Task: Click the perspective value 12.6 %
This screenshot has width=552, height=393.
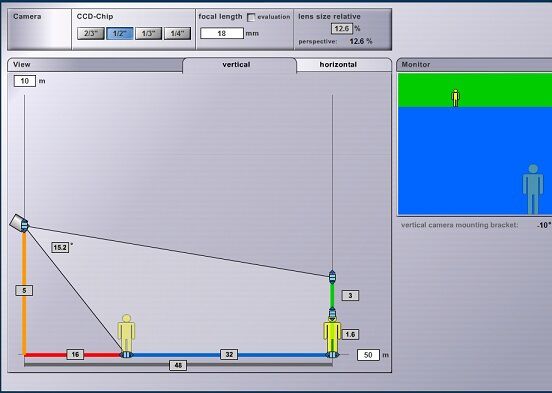Action: pos(361,41)
